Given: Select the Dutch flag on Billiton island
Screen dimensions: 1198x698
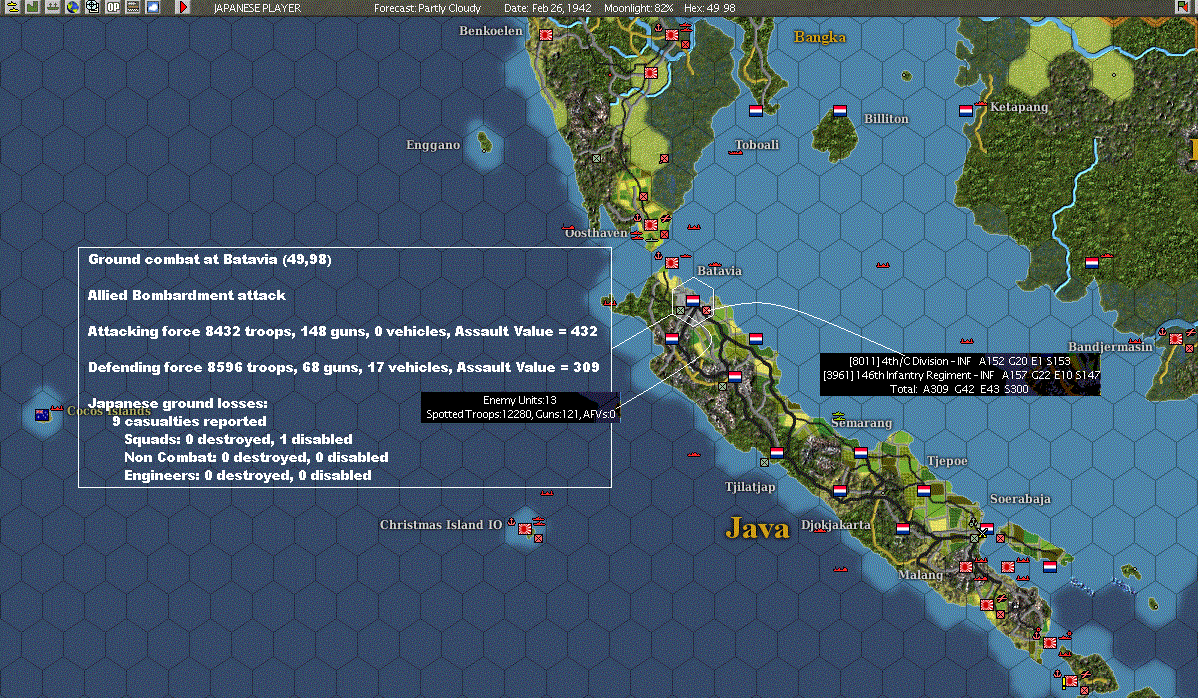Looking at the screenshot, I should pyautogui.click(x=840, y=111).
